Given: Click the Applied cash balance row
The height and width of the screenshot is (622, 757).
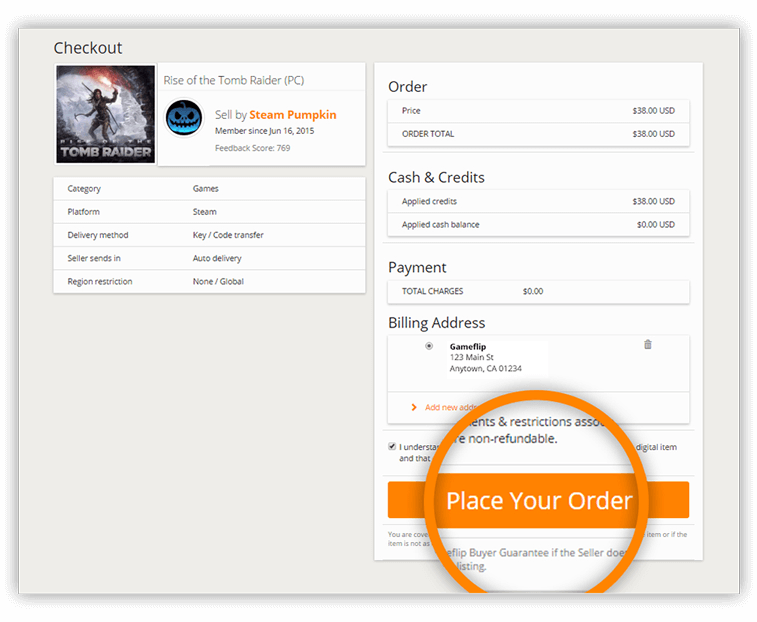Looking at the screenshot, I should [x=538, y=225].
